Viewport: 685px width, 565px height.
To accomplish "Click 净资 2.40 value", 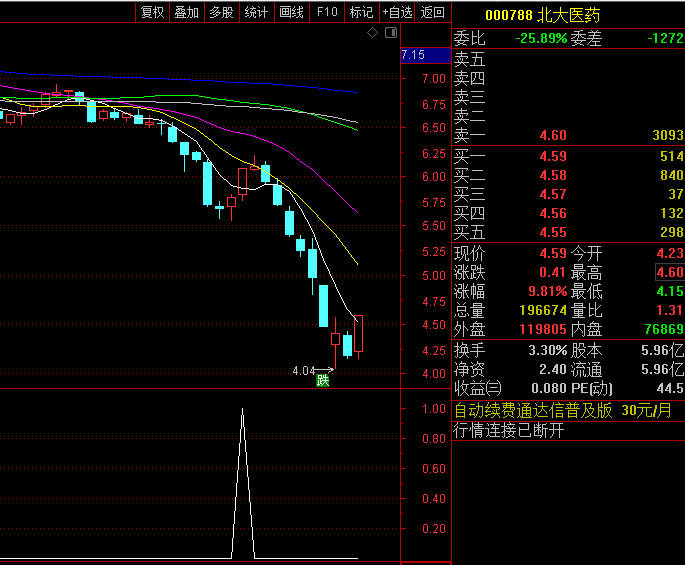I will pyautogui.click(x=553, y=370).
